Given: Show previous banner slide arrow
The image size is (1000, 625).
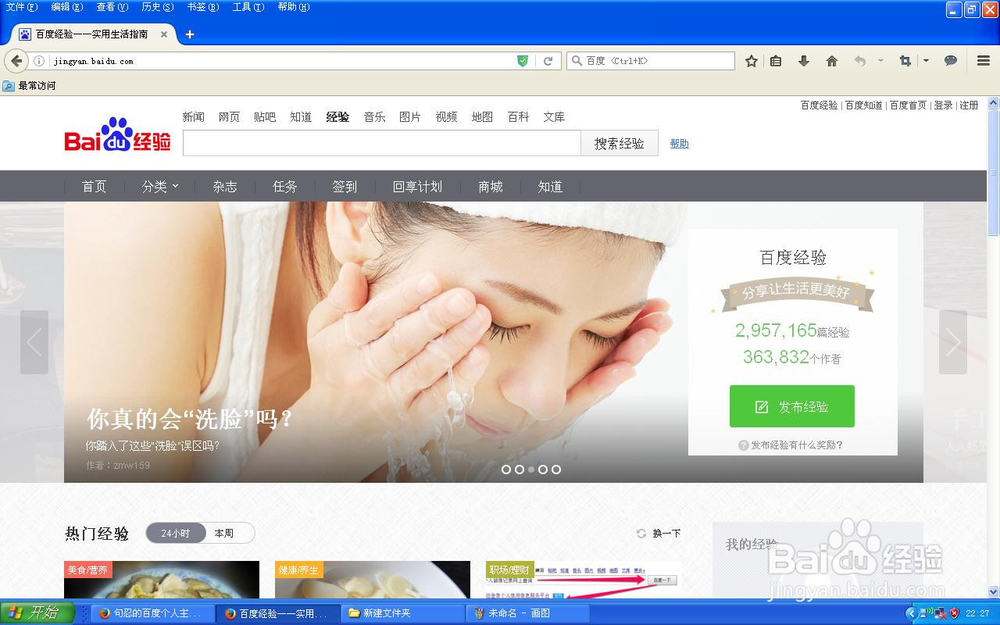Looking at the screenshot, I should pos(34,342).
